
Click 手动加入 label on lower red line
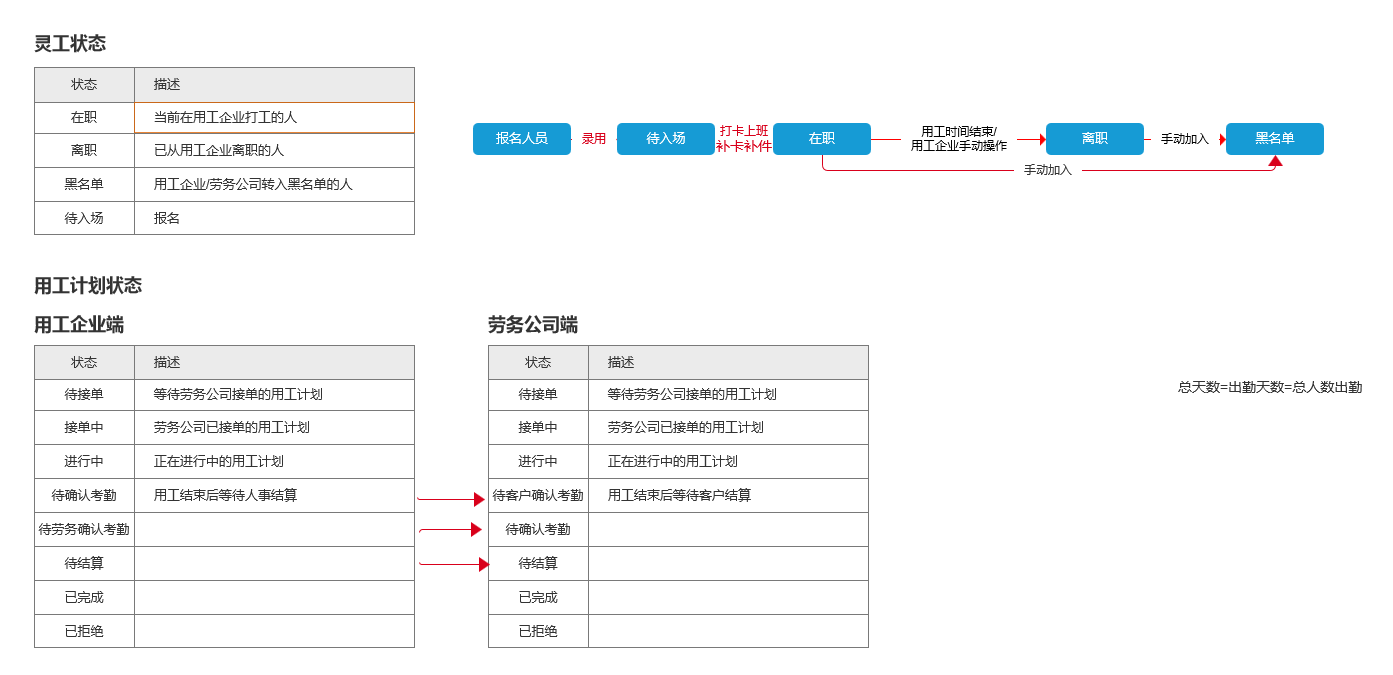[x=1048, y=170]
